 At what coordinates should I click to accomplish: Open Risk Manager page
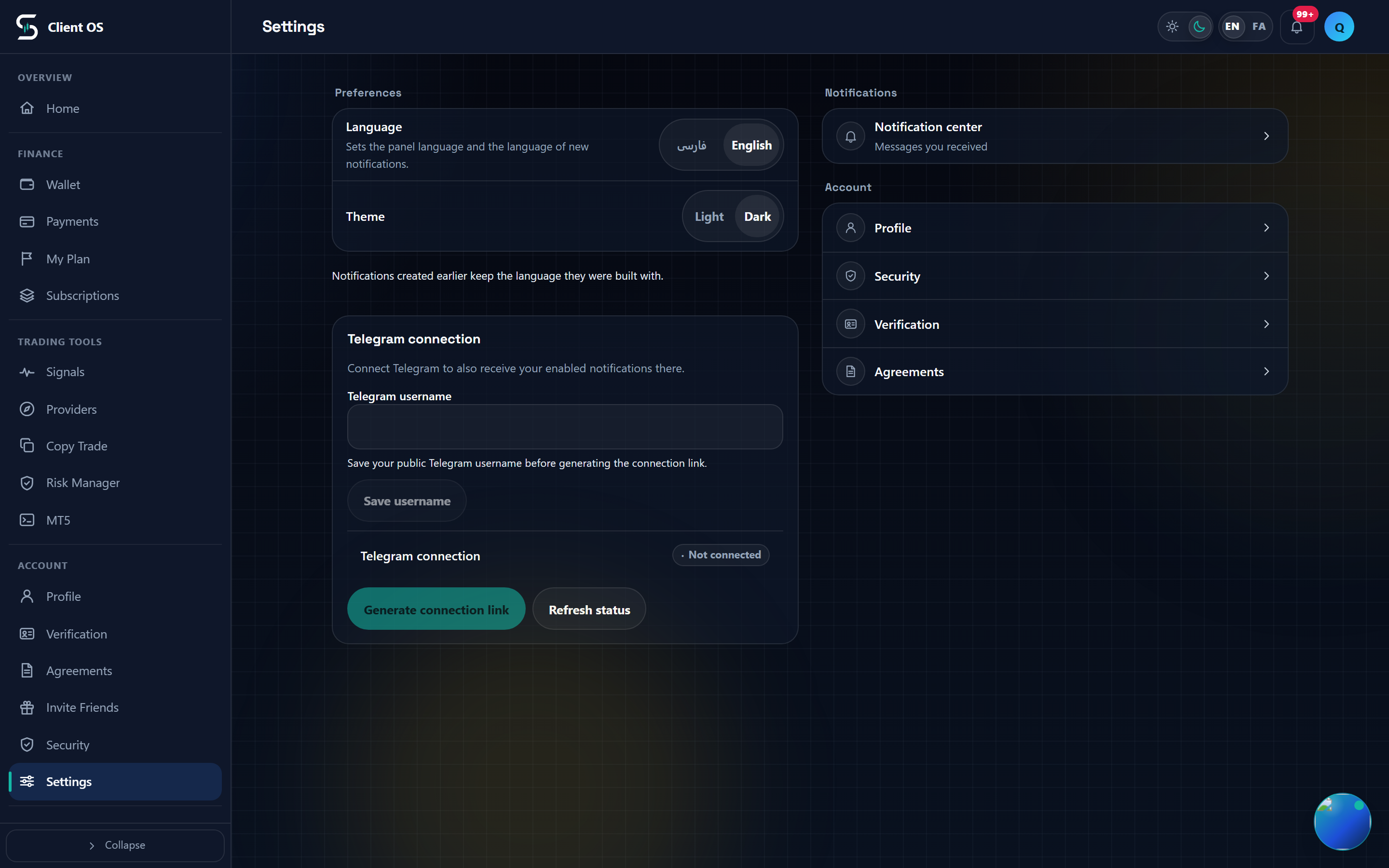tap(115, 483)
